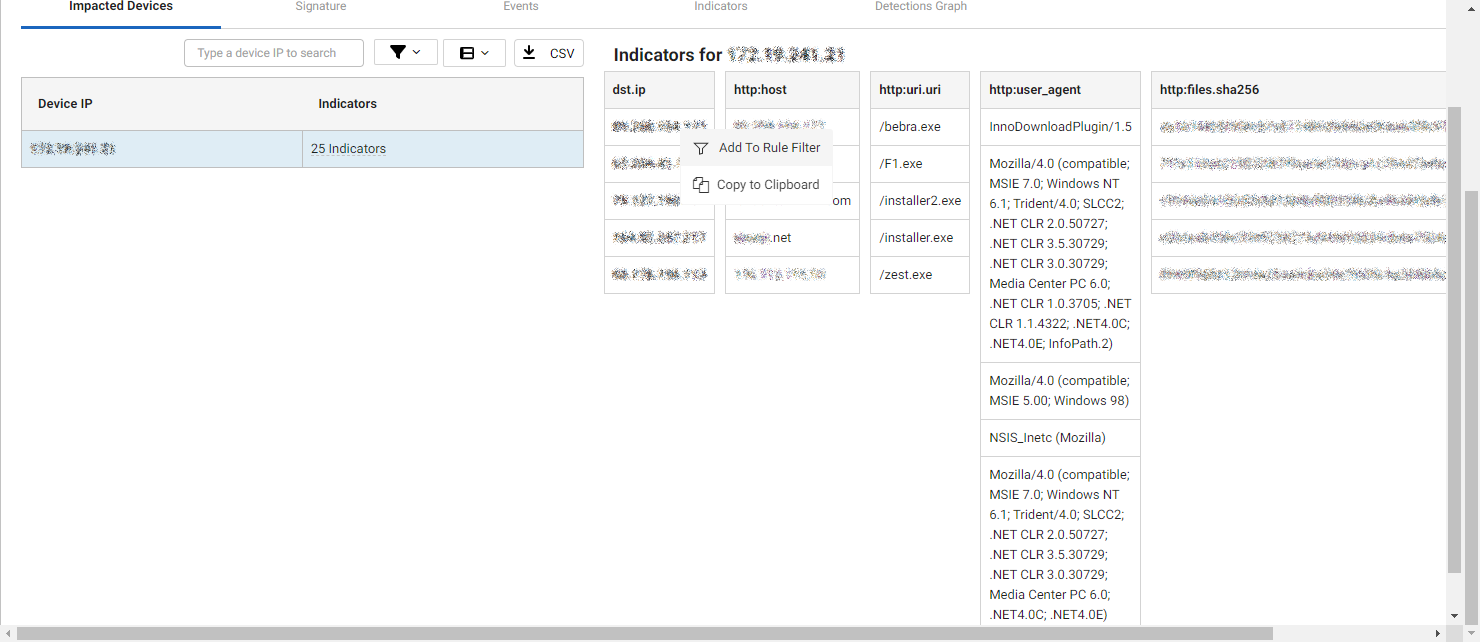Select the NSIS_Inetc (Mozilla) user agent
The height and width of the screenshot is (642, 1480).
tap(1060, 438)
